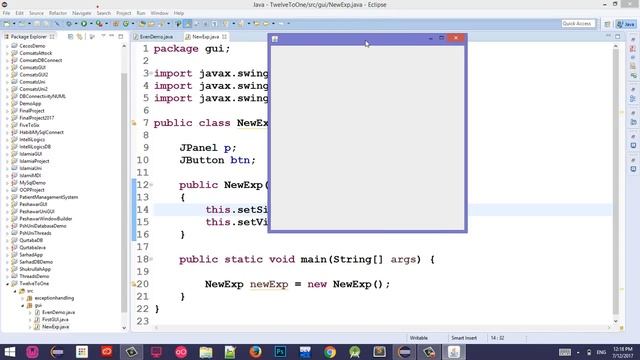Open the Package Explorer View Menu triangle
The width and height of the screenshot is (640, 360).
click(x=102, y=37)
